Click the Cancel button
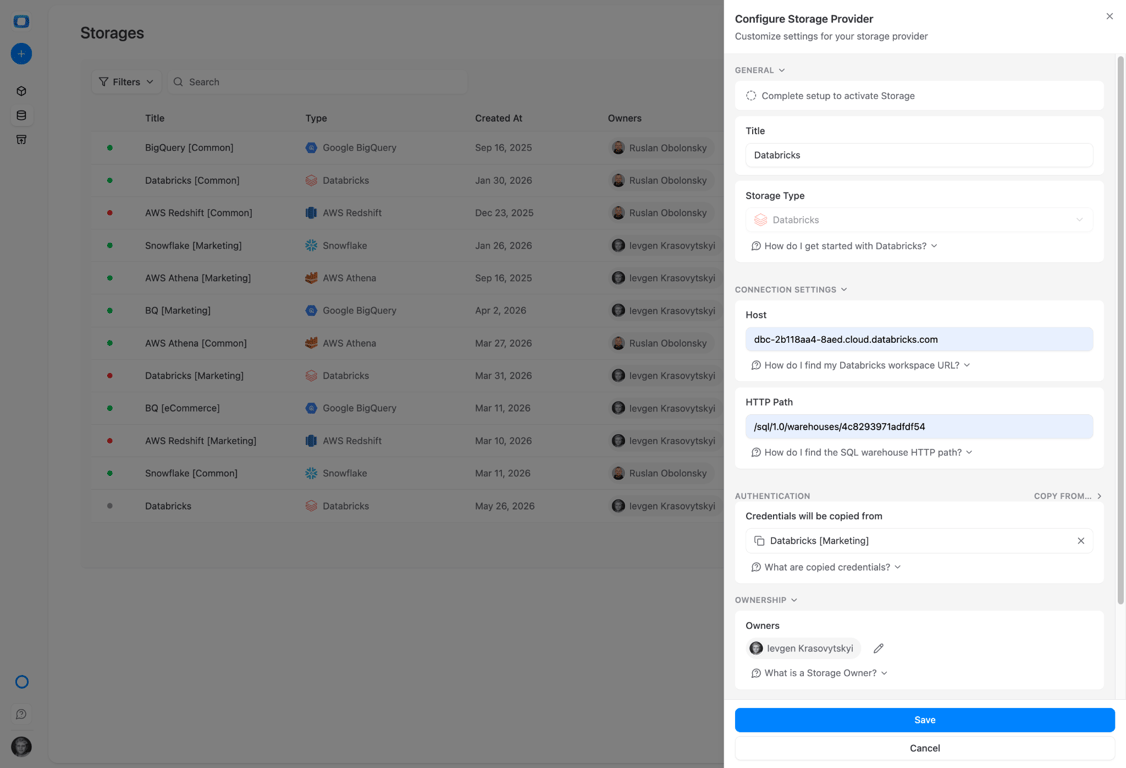 coord(925,748)
